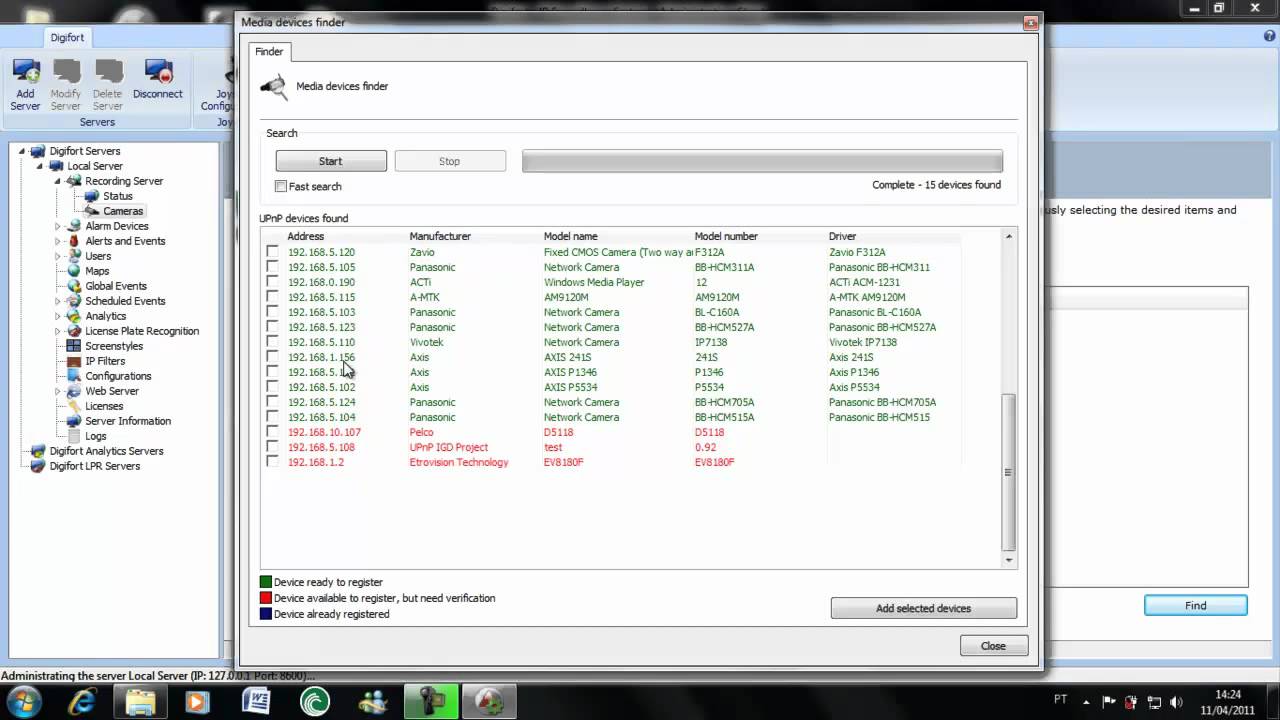Open Internet Explorer from taskbar
The image size is (1280, 720).
(83, 701)
